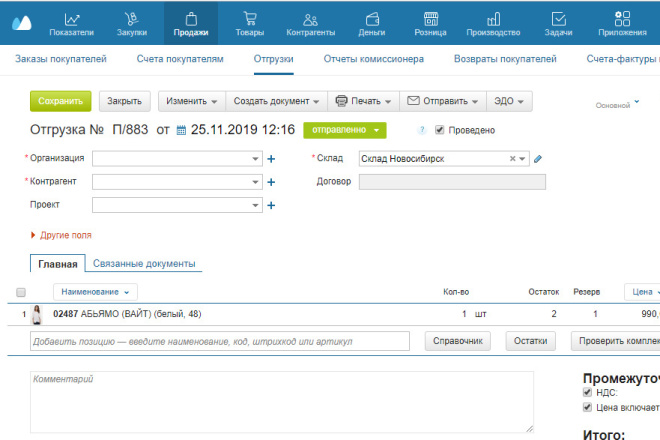Focus the Добавить позицию input field
This screenshot has width=660, height=440.
click(220, 341)
